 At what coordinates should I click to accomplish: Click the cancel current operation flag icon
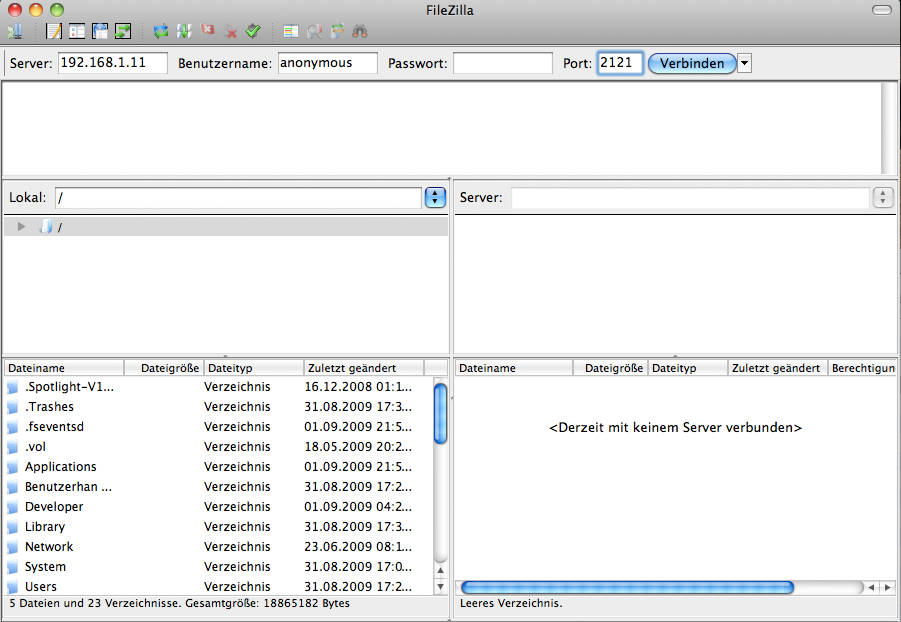[x=207, y=30]
